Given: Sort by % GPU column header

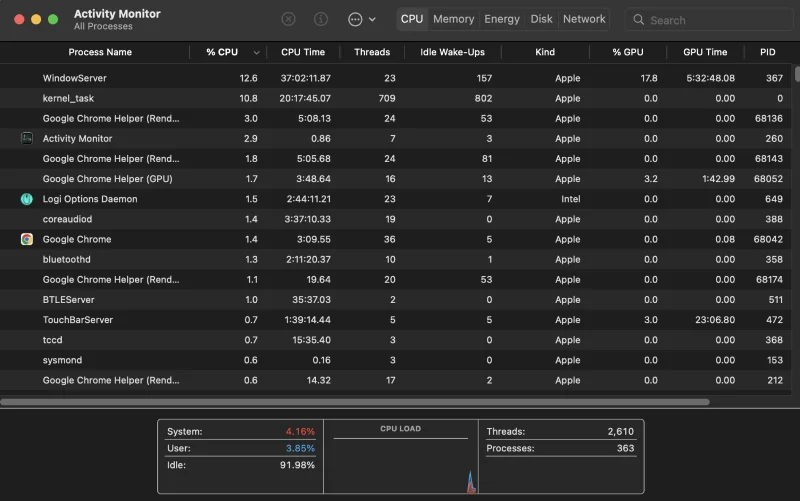Looking at the screenshot, I should [x=628, y=52].
